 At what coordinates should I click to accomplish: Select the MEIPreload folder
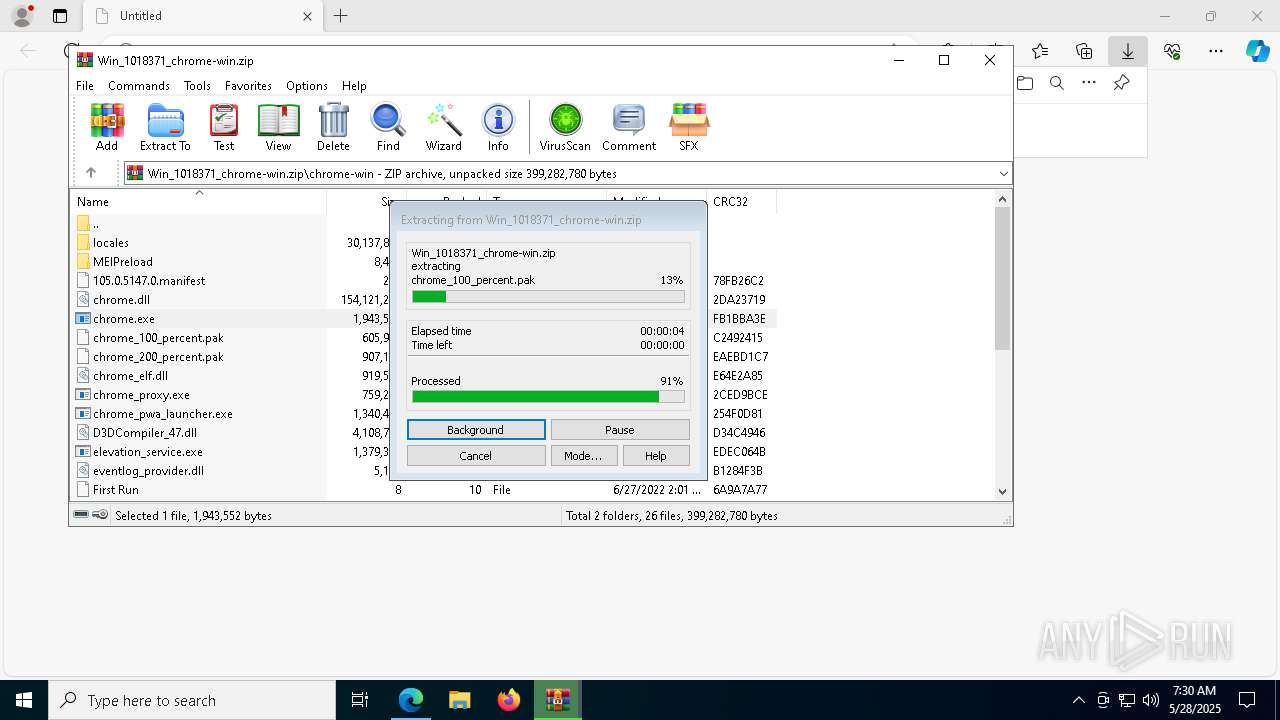tap(123, 262)
